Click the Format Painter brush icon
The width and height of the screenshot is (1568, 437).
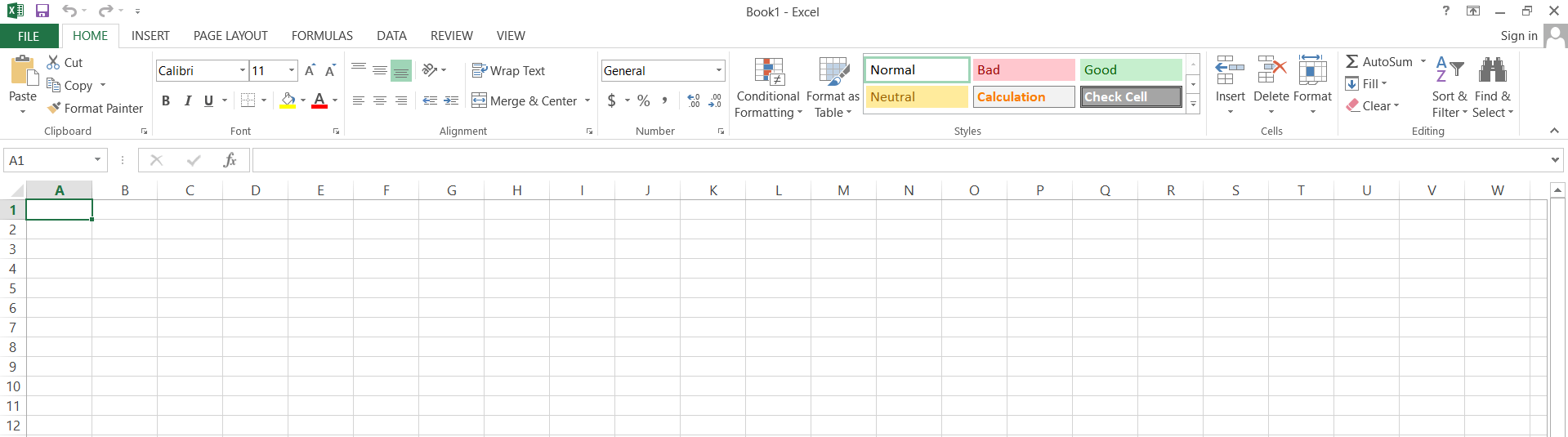55,108
